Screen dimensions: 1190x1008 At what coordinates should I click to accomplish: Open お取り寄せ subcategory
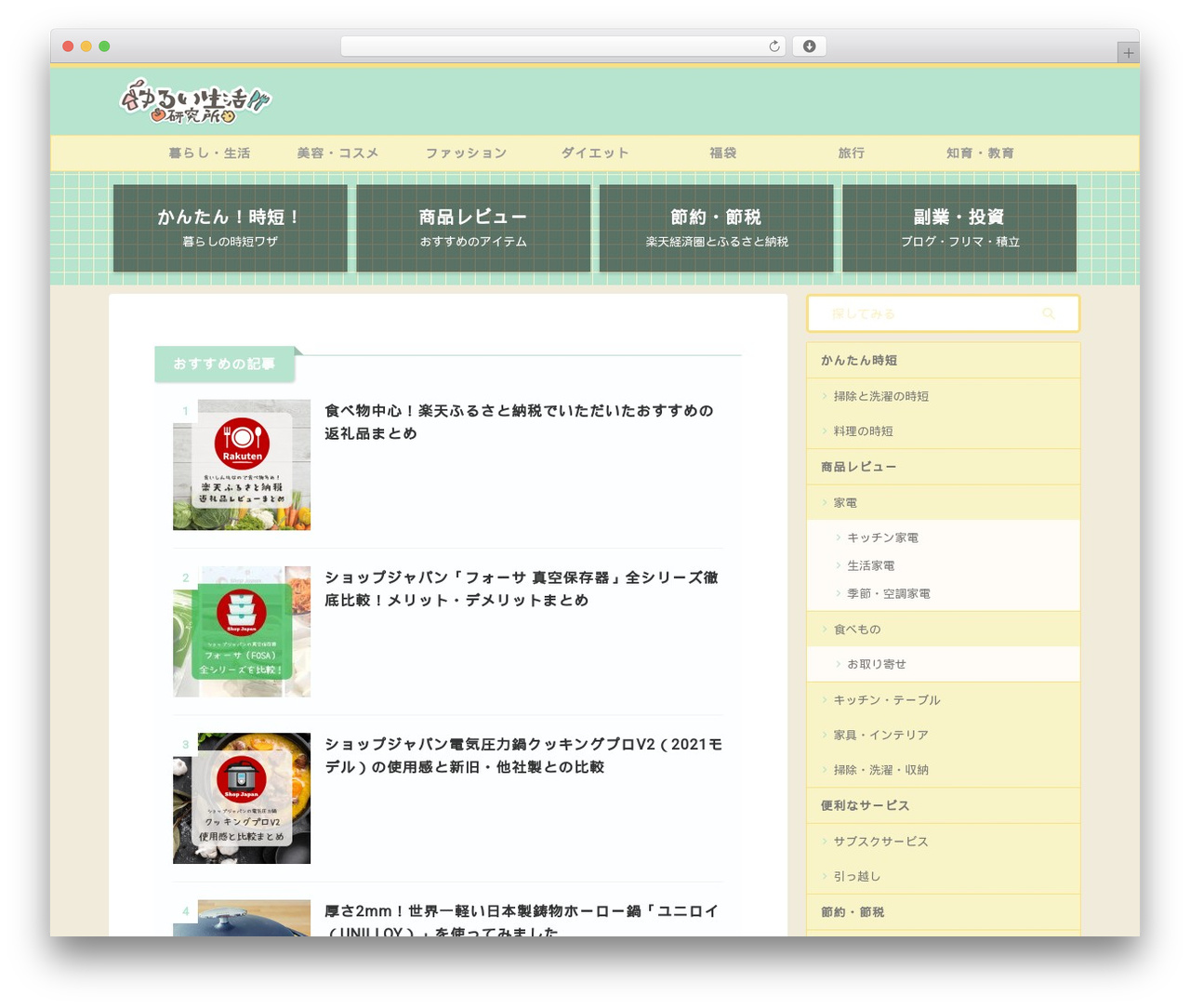pyautogui.click(x=877, y=664)
